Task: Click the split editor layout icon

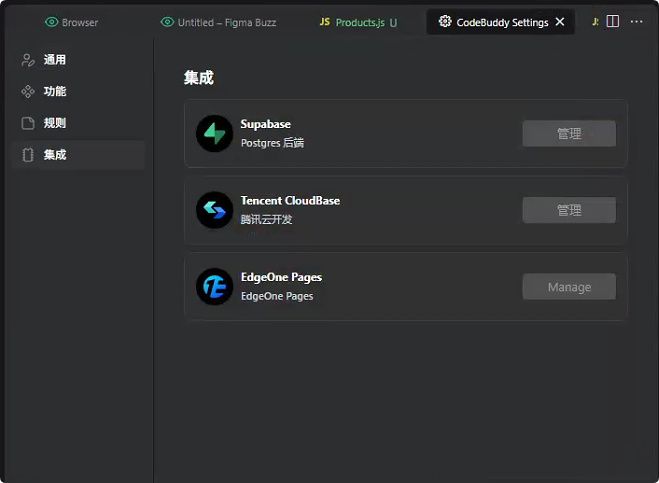Action: tap(613, 21)
